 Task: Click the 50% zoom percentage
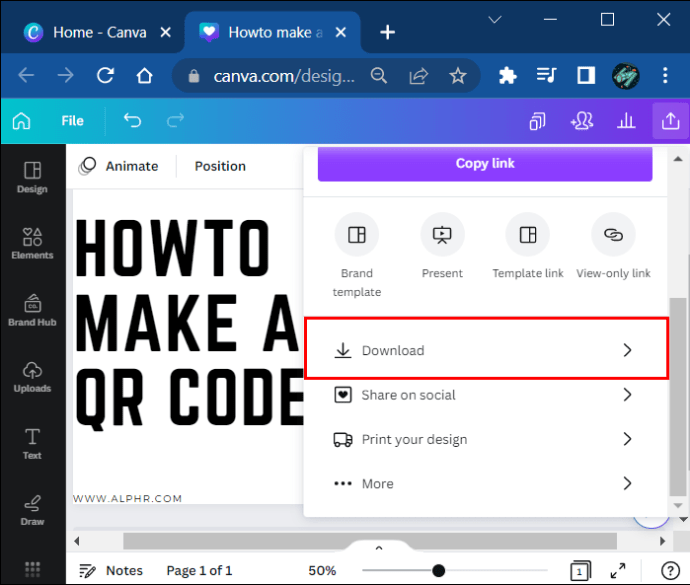pos(322,570)
